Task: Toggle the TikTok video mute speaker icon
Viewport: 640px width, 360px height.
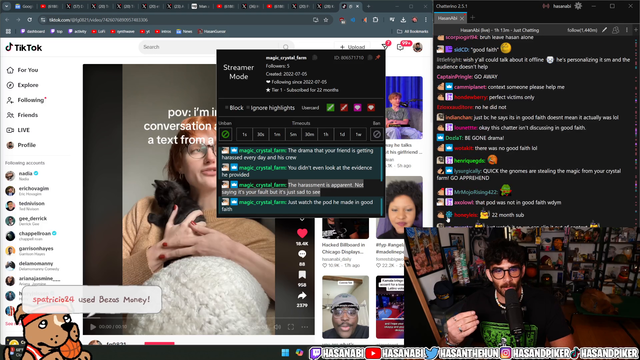Action: coord(277,327)
